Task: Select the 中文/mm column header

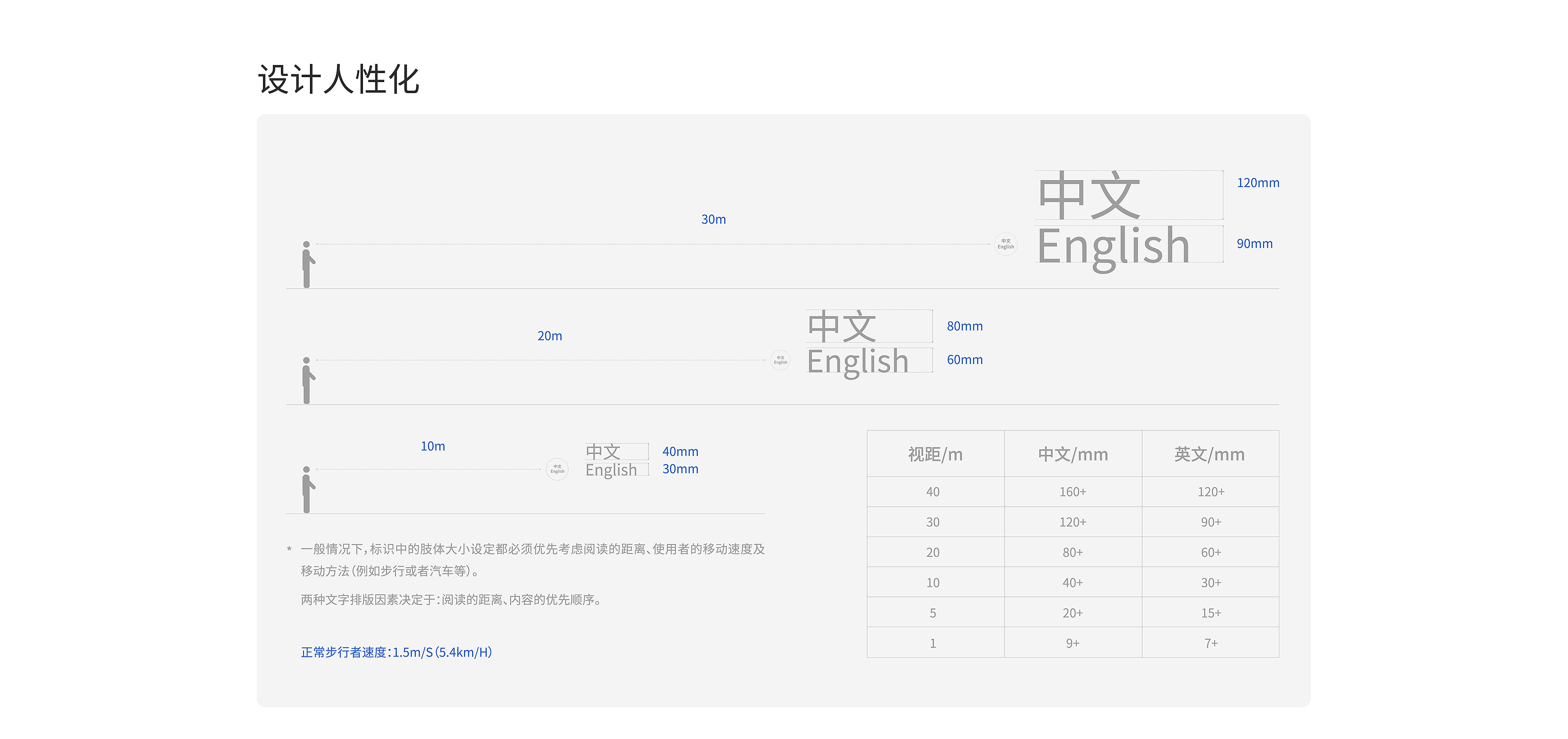Action: click(x=1073, y=454)
